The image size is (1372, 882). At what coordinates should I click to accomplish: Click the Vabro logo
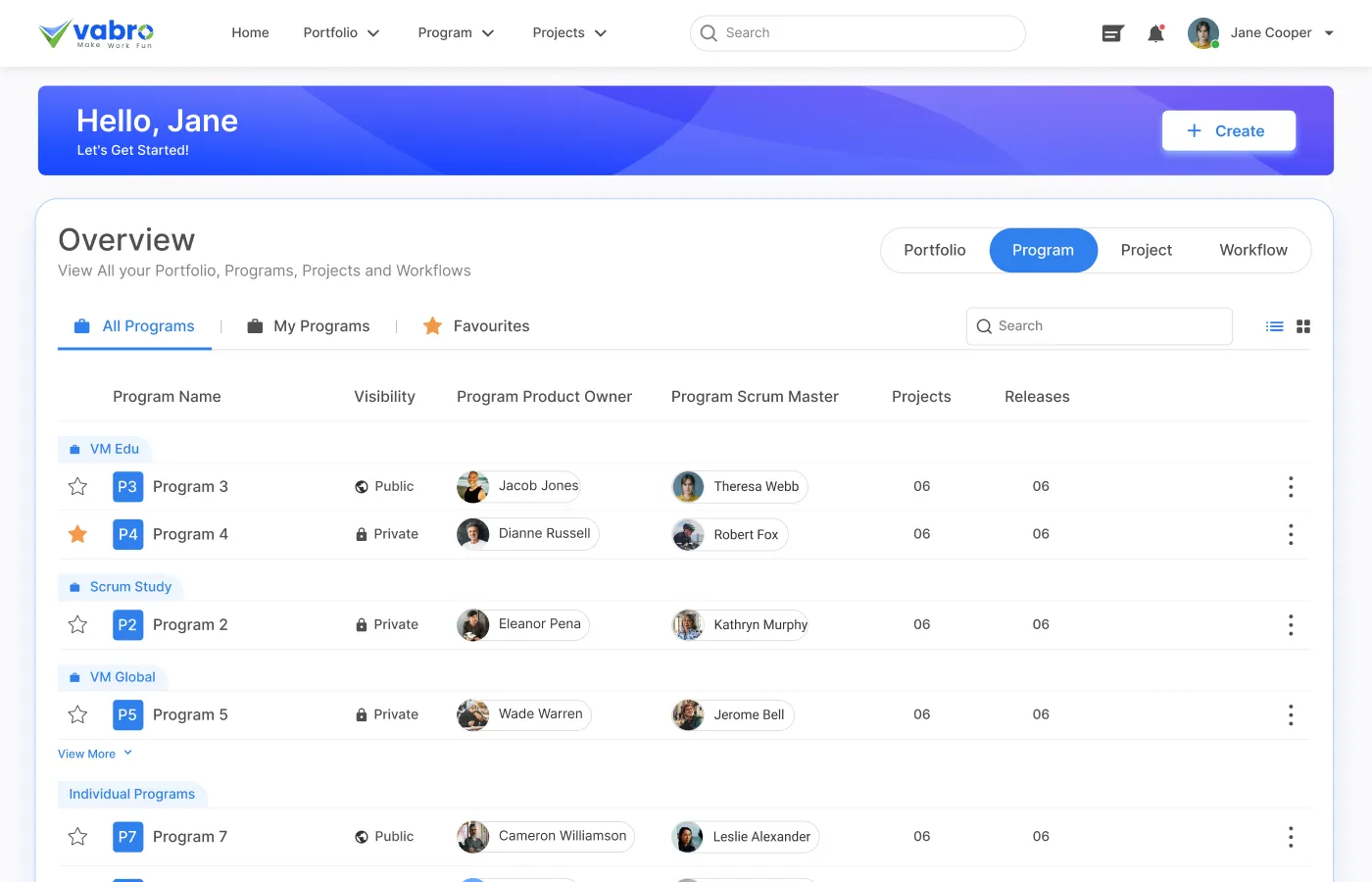tap(96, 33)
